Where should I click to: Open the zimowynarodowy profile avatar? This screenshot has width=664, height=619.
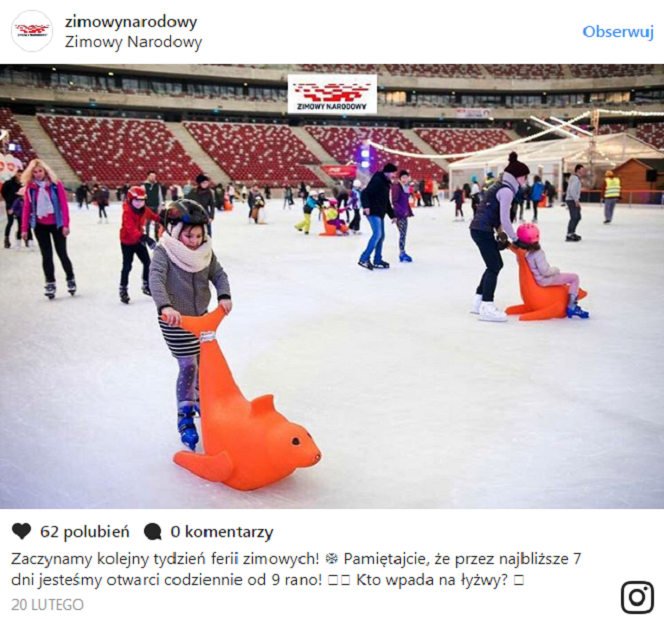tap(32, 31)
